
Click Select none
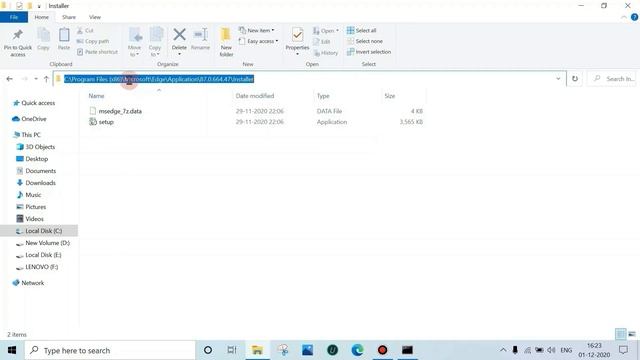(364, 41)
